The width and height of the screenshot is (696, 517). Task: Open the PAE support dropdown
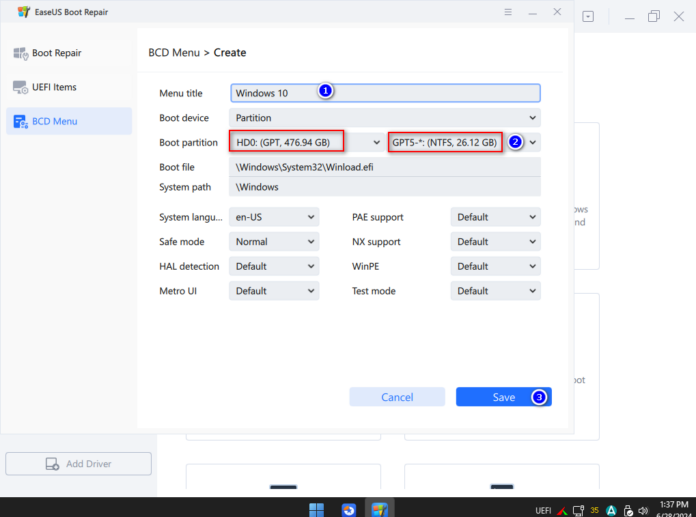click(x=496, y=217)
